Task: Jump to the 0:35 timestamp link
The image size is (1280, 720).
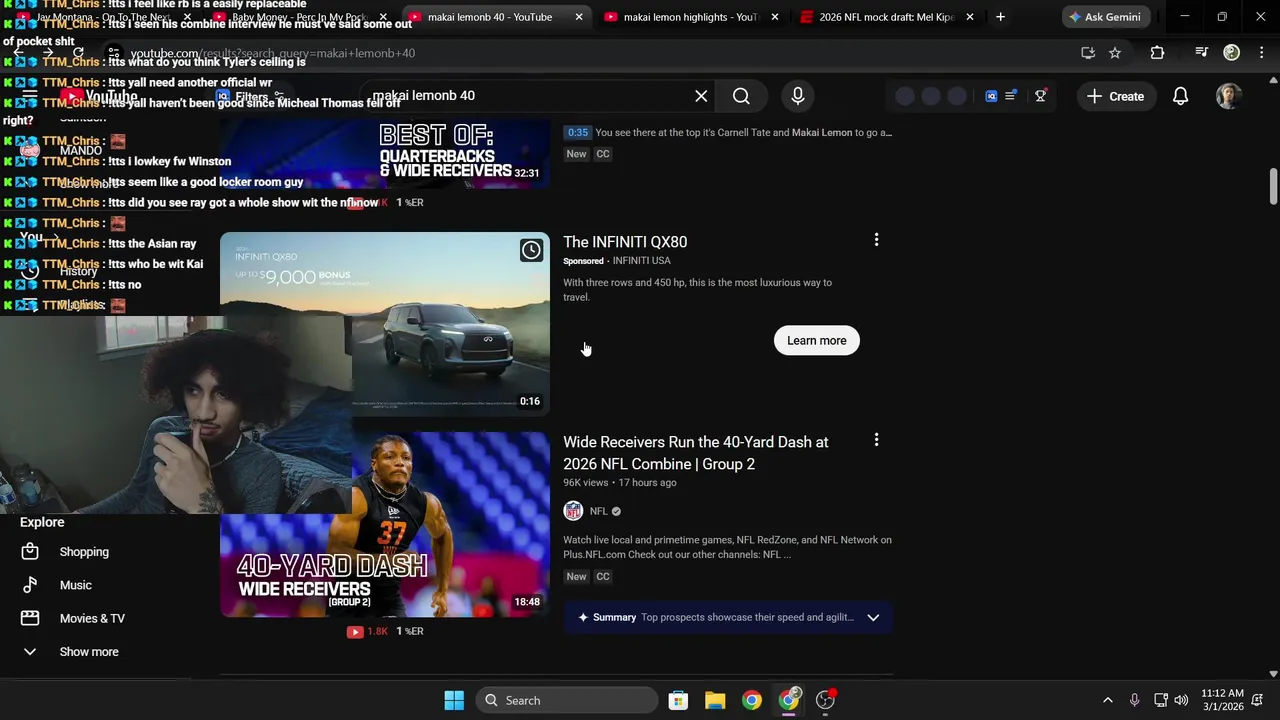Action: coord(577,132)
